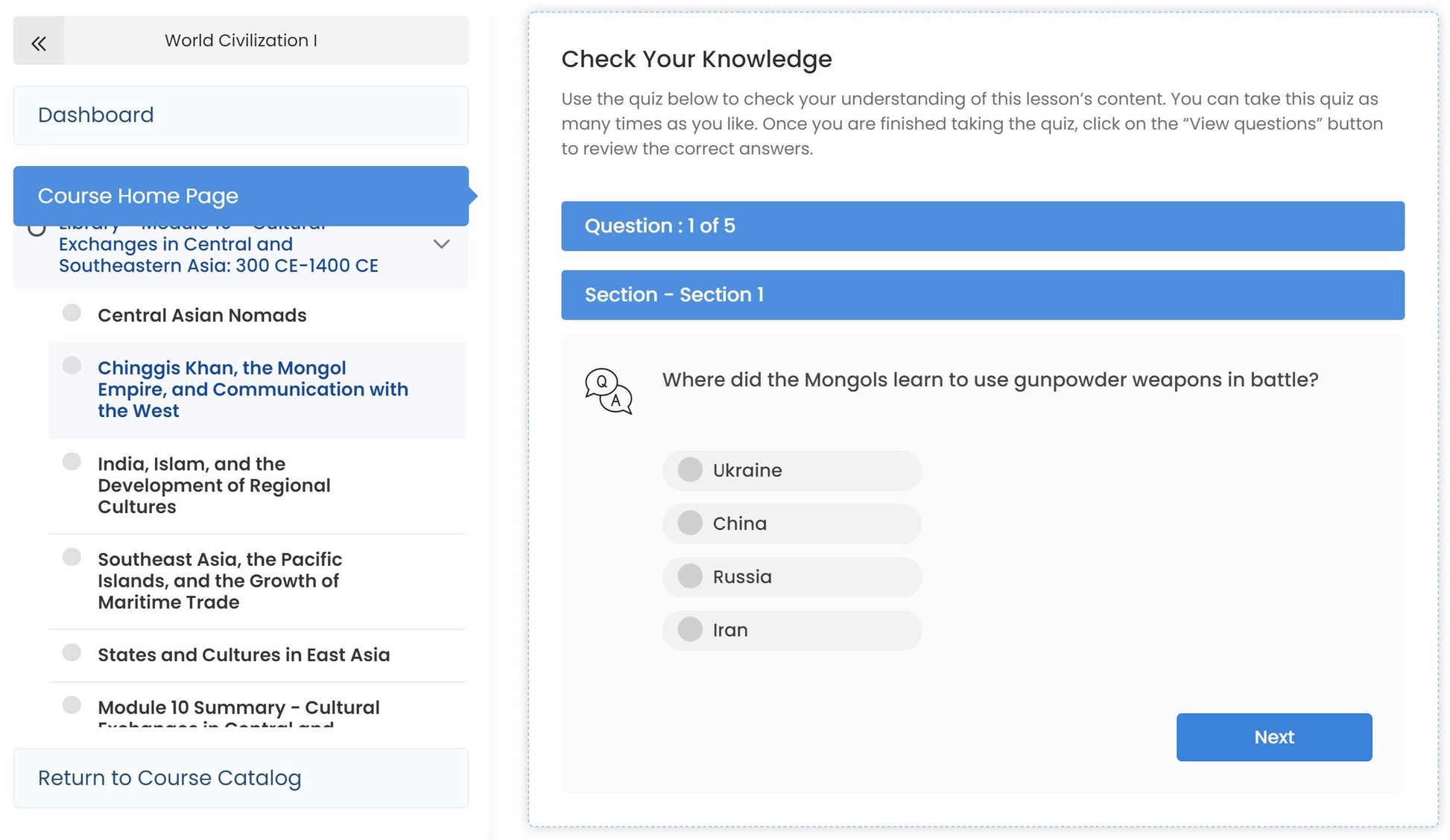1450x840 pixels.
Task: Click status circle beside Southeast Asia lesson
Action: [x=72, y=557]
